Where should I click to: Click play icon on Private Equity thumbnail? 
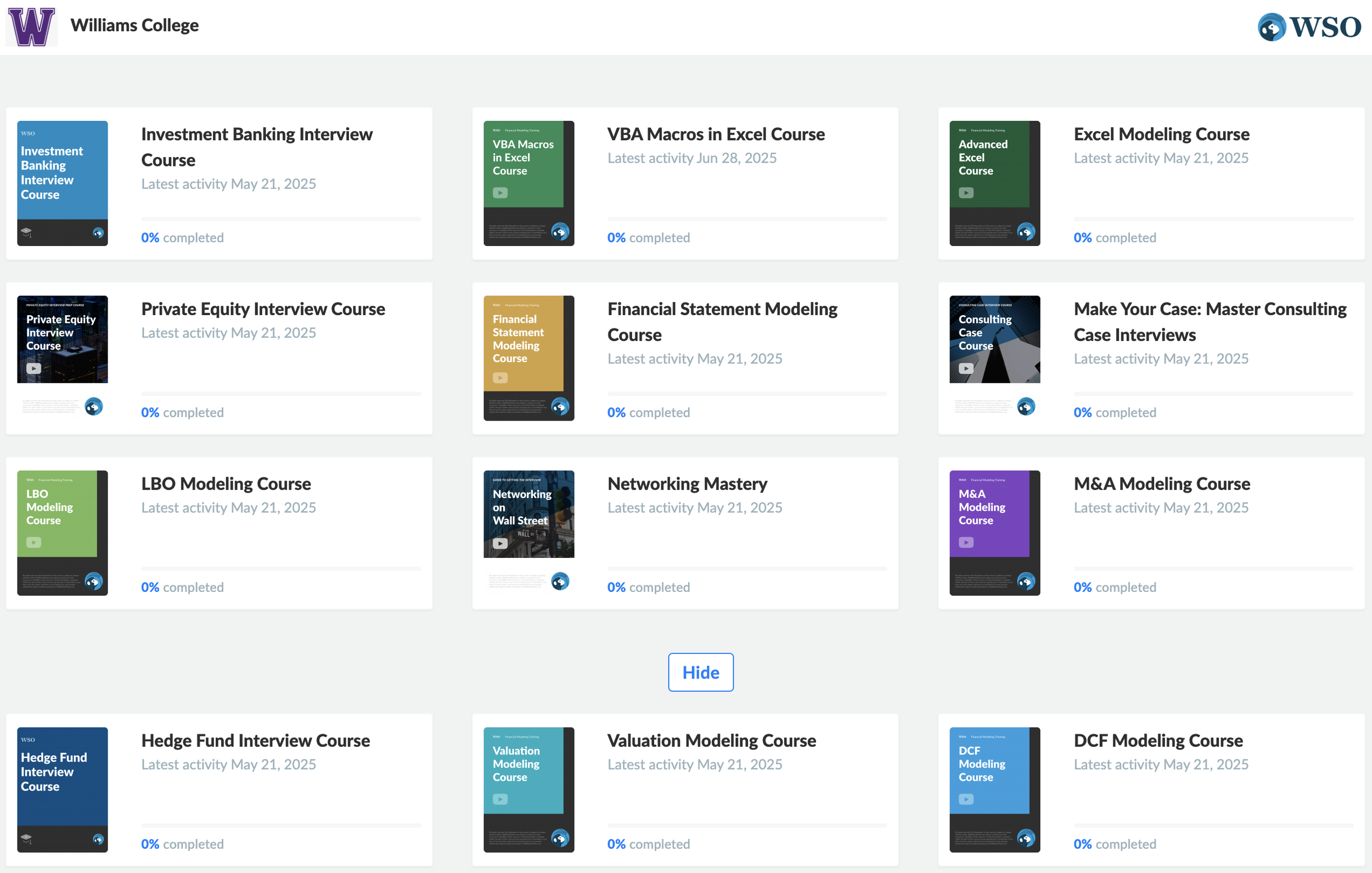(33, 368)
